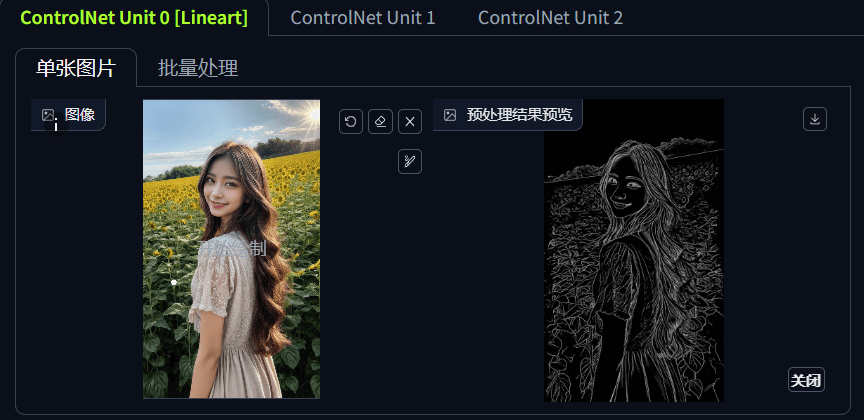Click the picture icon beside 预处理结果预览

coord(450,115)
